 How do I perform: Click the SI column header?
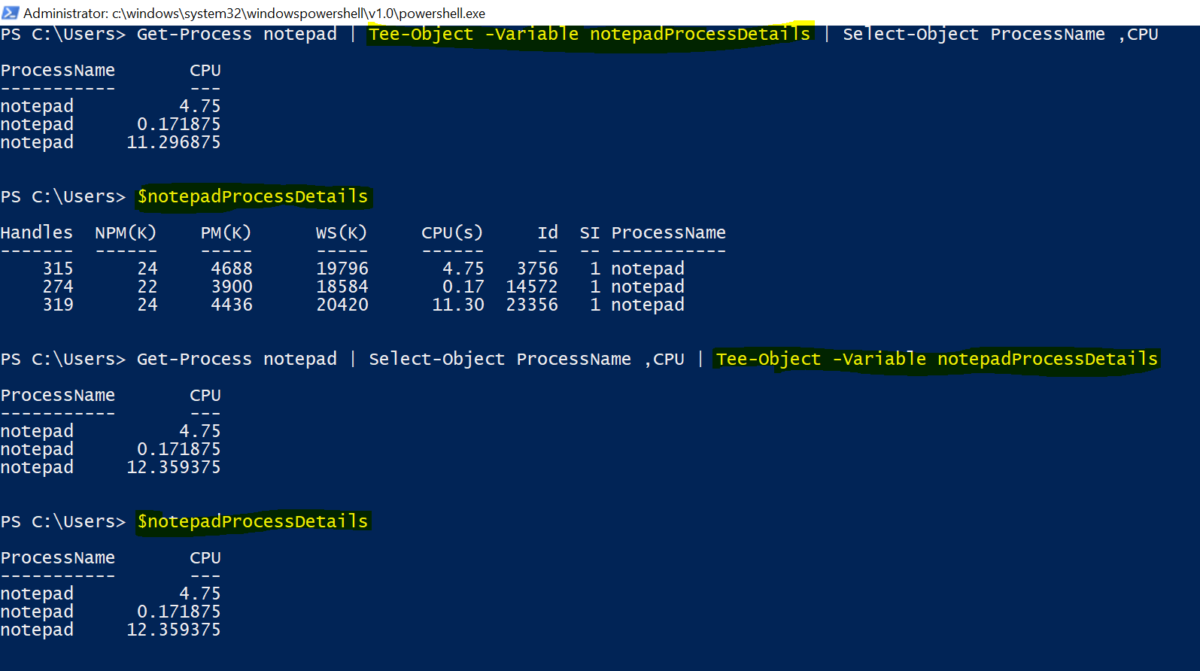pos(589,233)
